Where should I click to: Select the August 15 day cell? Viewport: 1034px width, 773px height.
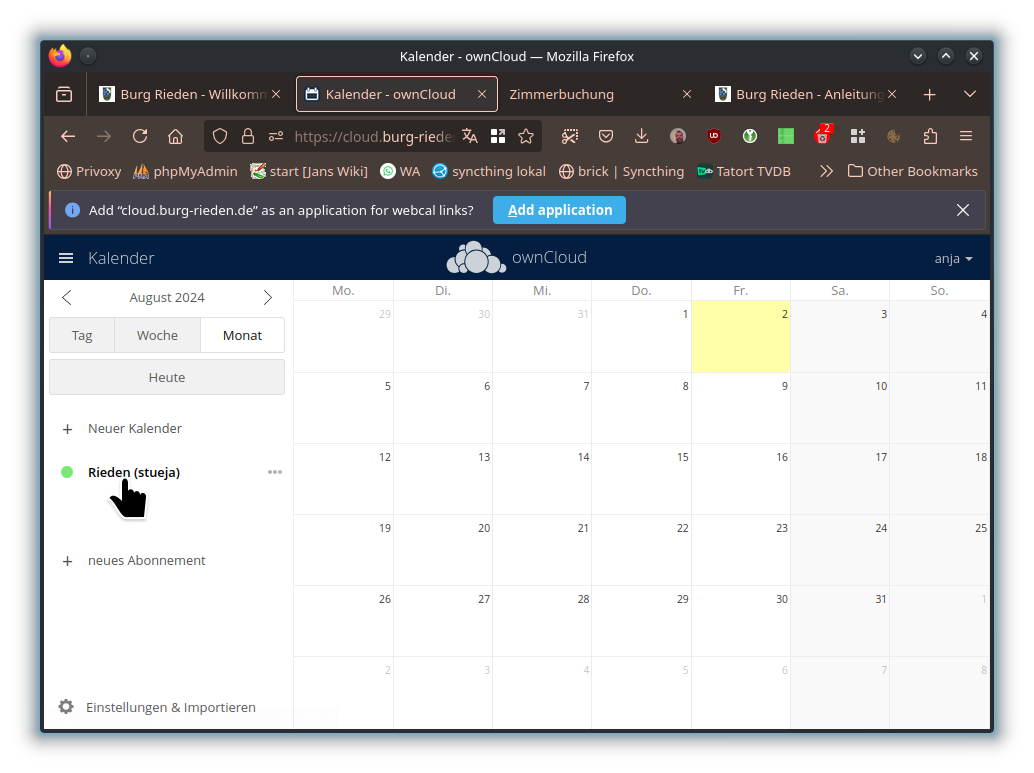[x=641, y=479]
